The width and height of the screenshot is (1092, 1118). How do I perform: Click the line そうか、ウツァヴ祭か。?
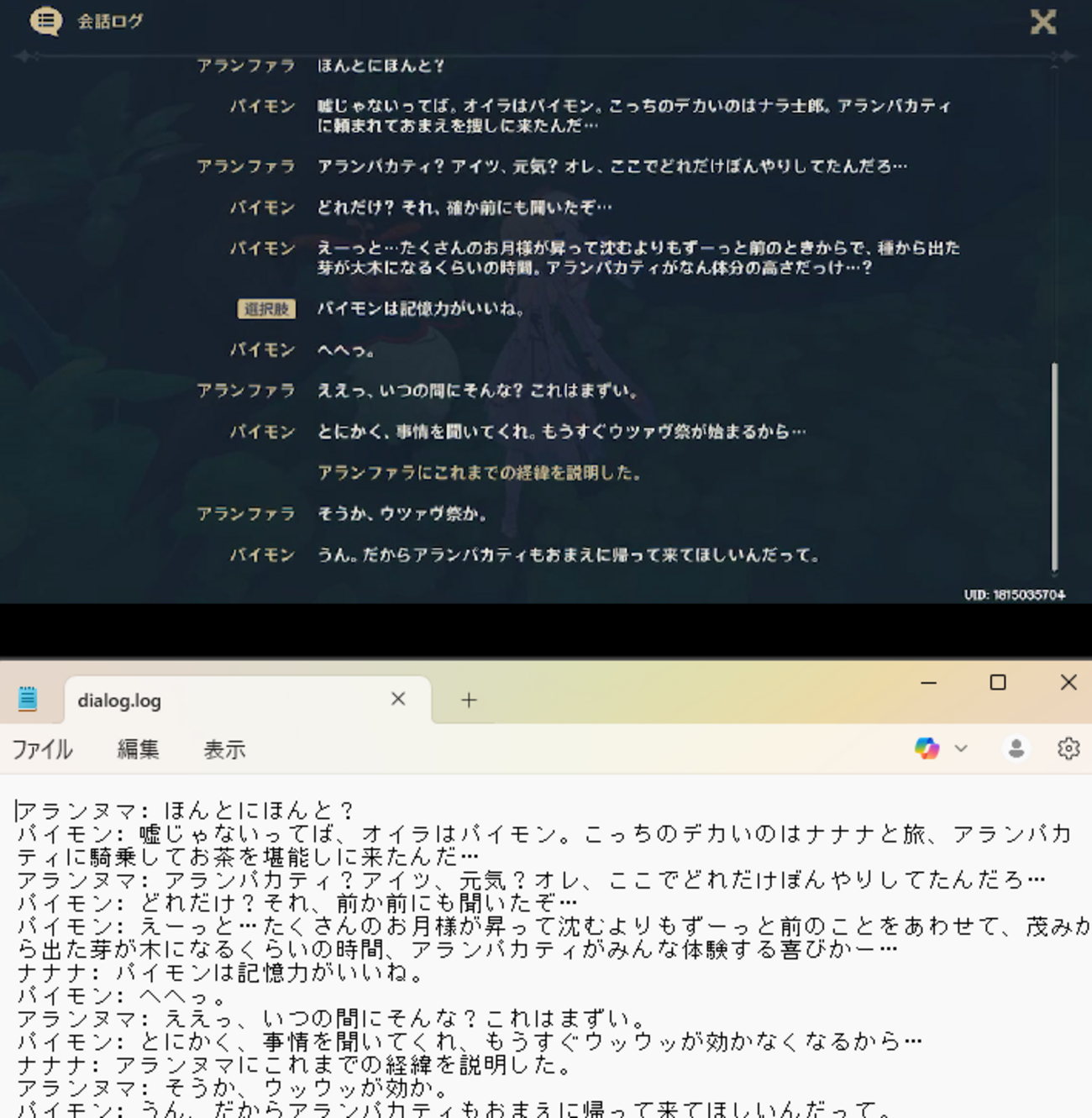point(402,513)
